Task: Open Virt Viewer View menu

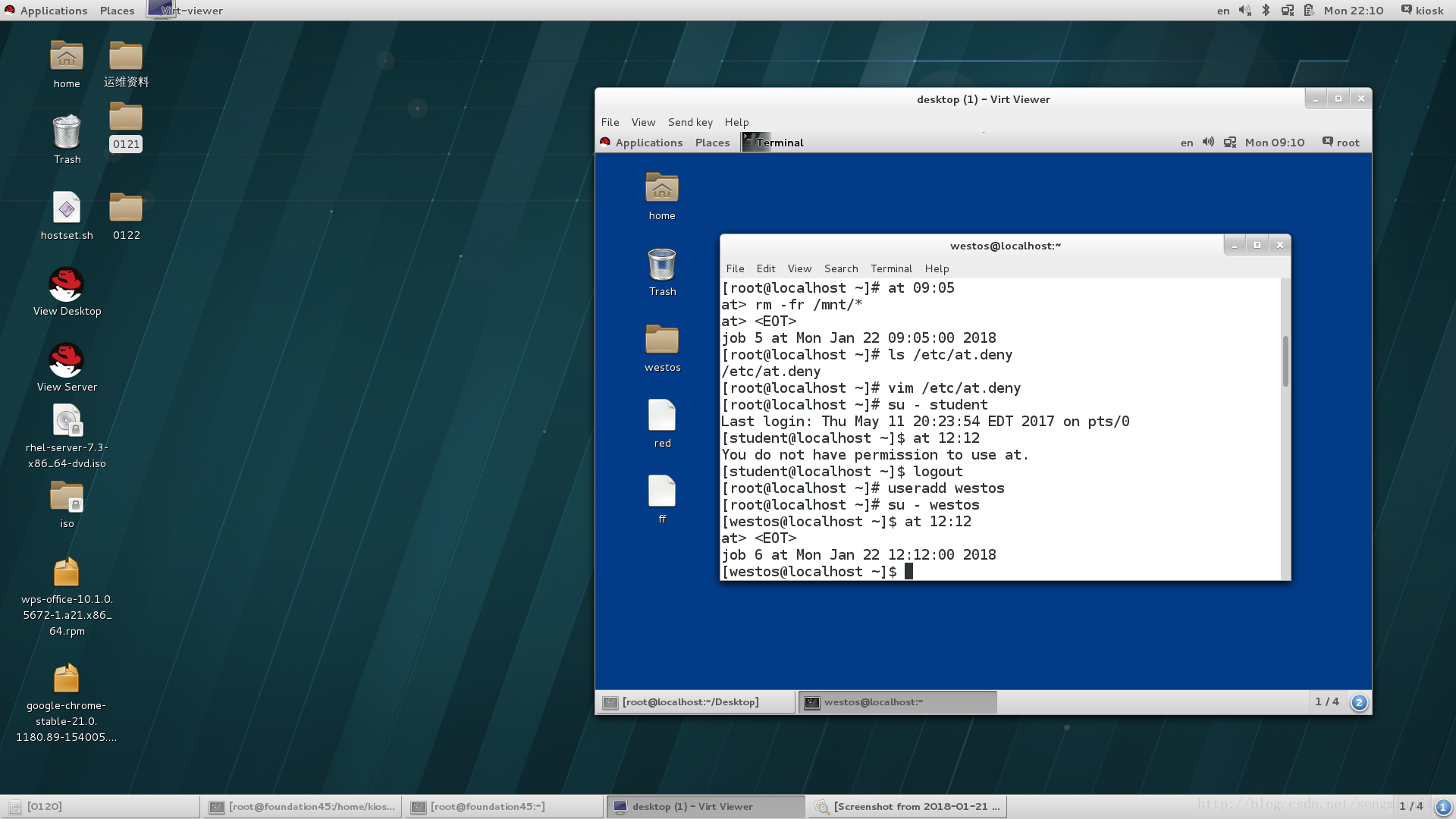Action: [643, 122]
